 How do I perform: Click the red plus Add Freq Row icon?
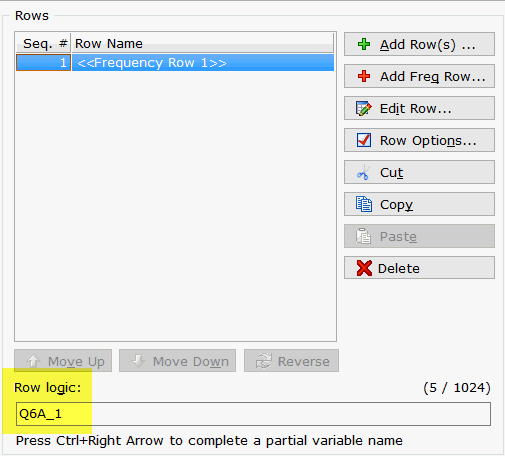pos(364,76)
